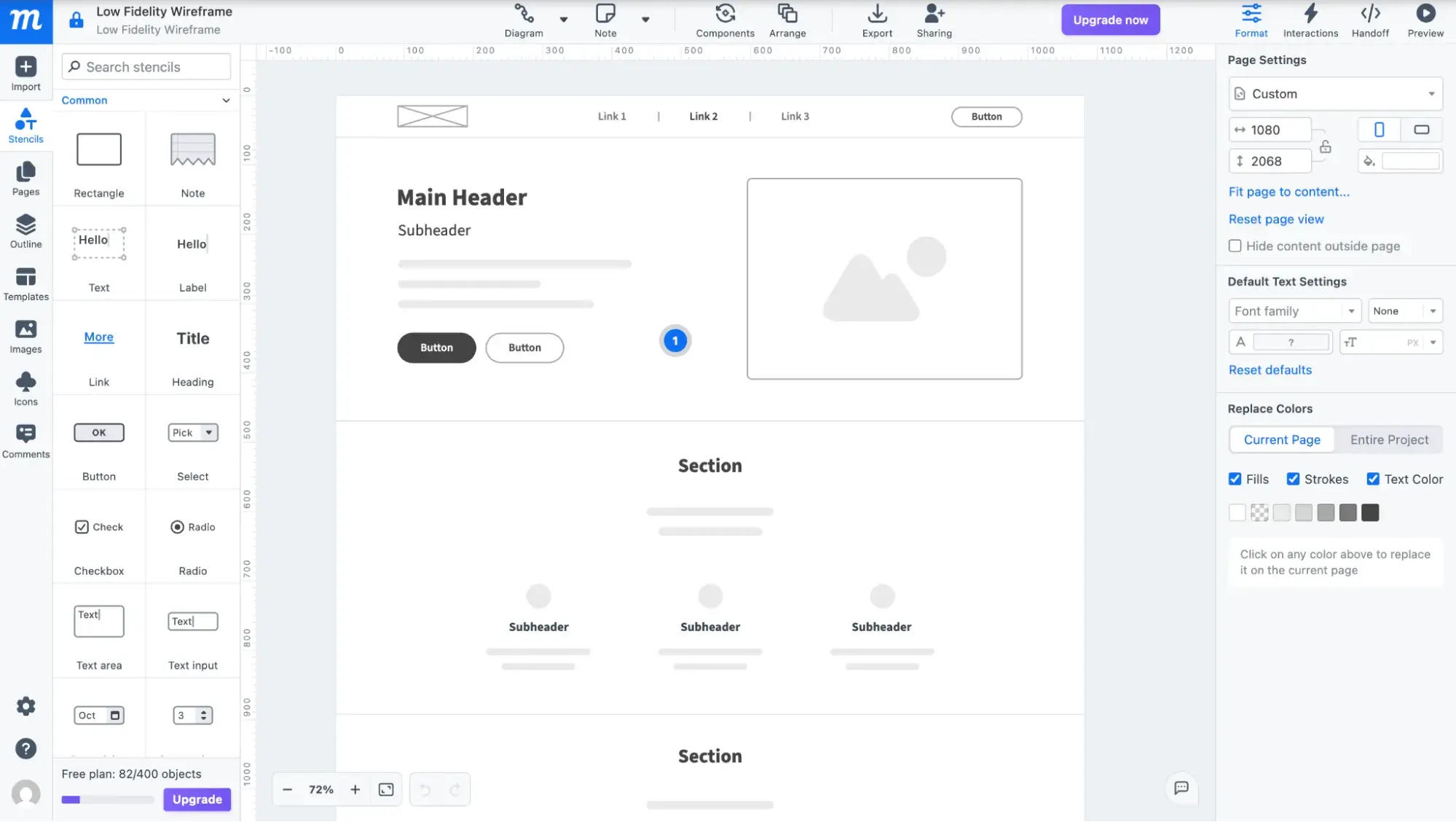Toggle the Text Color checkbox

(1372, 479)
